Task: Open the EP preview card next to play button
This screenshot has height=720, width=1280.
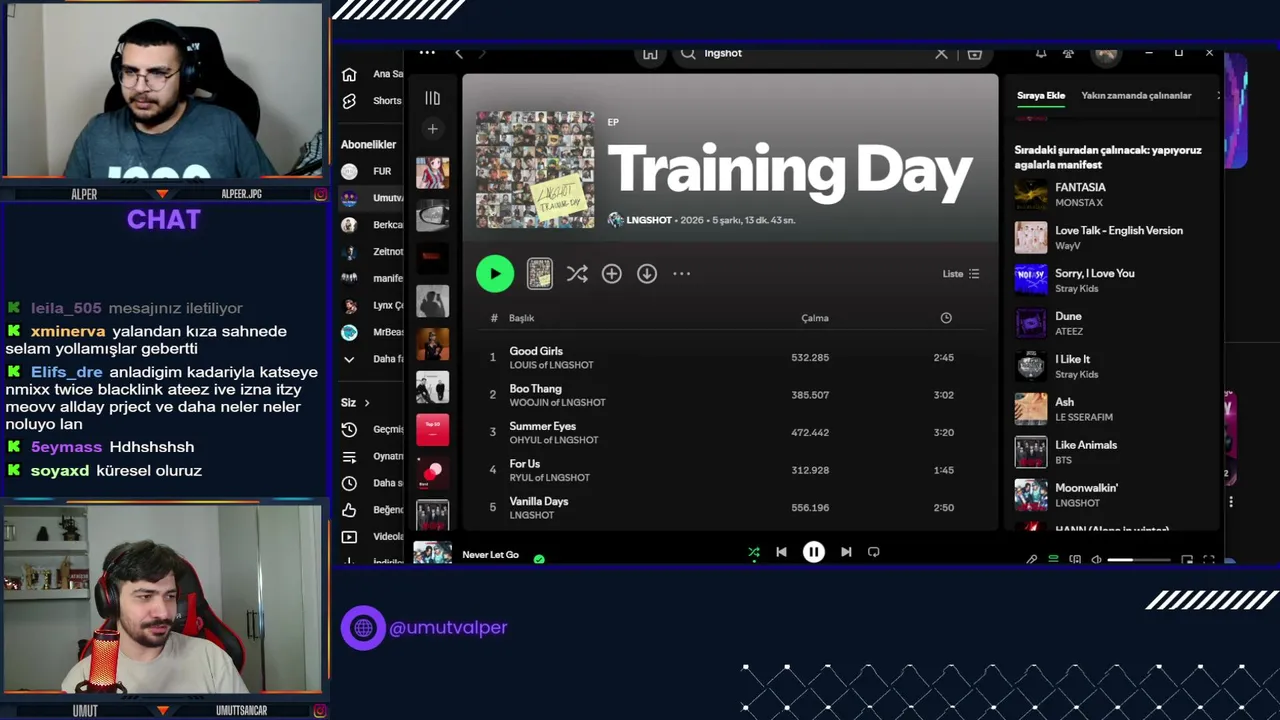Action: click(540, 273)
